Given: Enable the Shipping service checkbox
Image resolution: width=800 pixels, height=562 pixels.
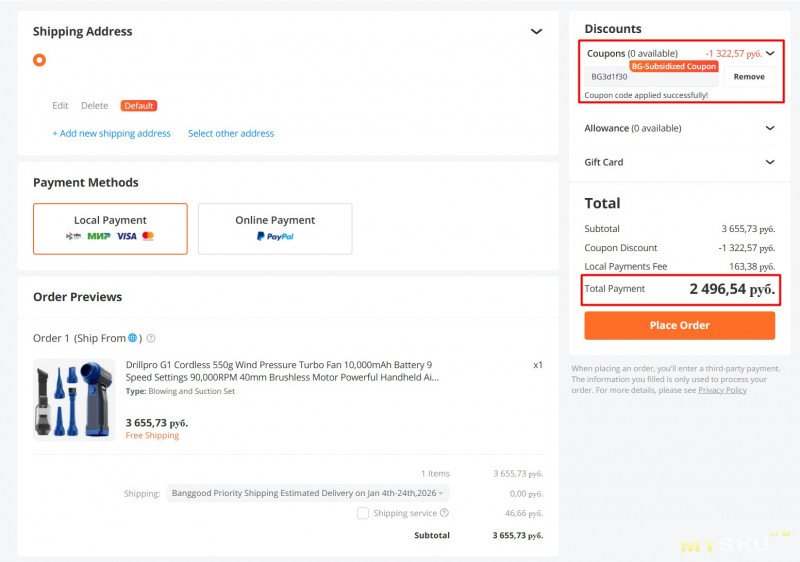Looking at the screenshot, I should (x=363, y=513).
